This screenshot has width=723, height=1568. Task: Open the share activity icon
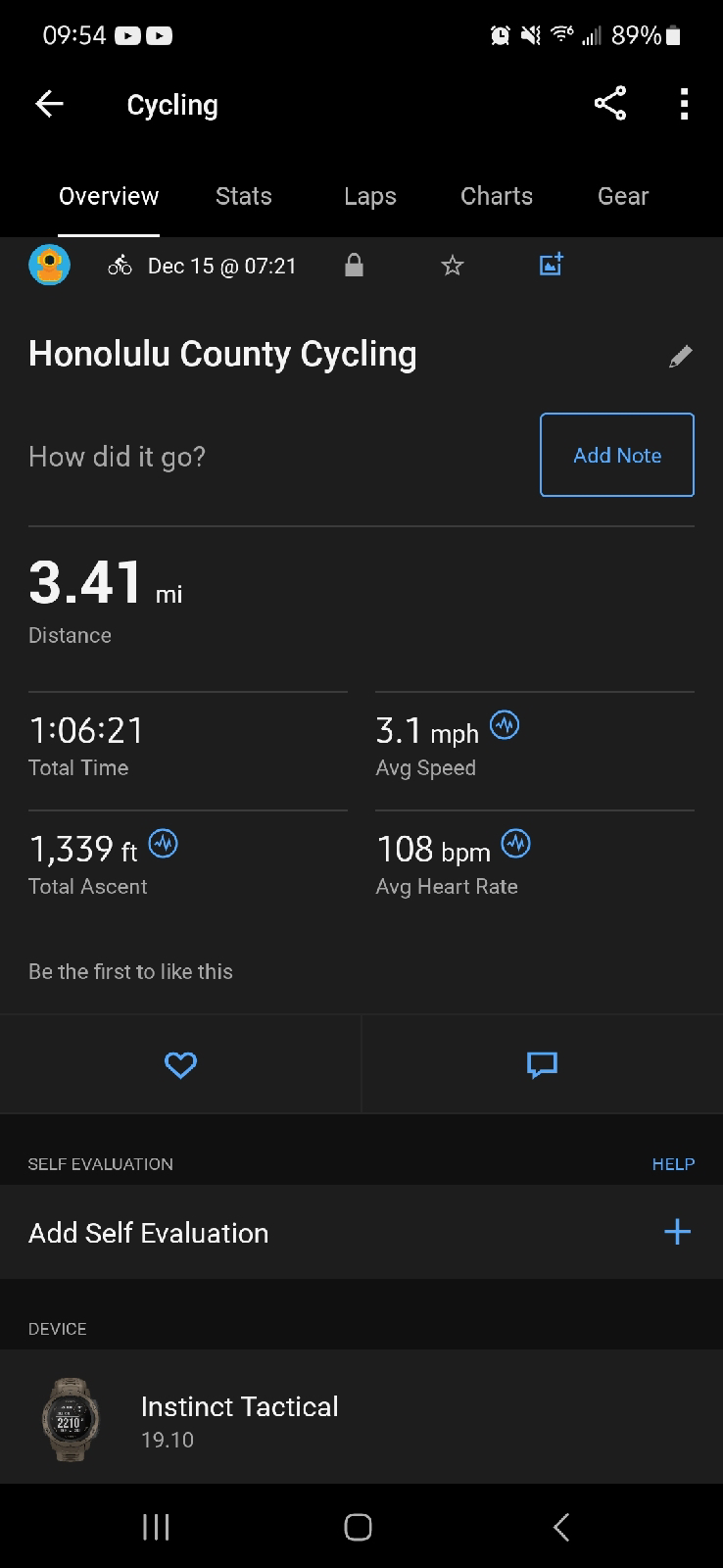click(x=609, y=104)
